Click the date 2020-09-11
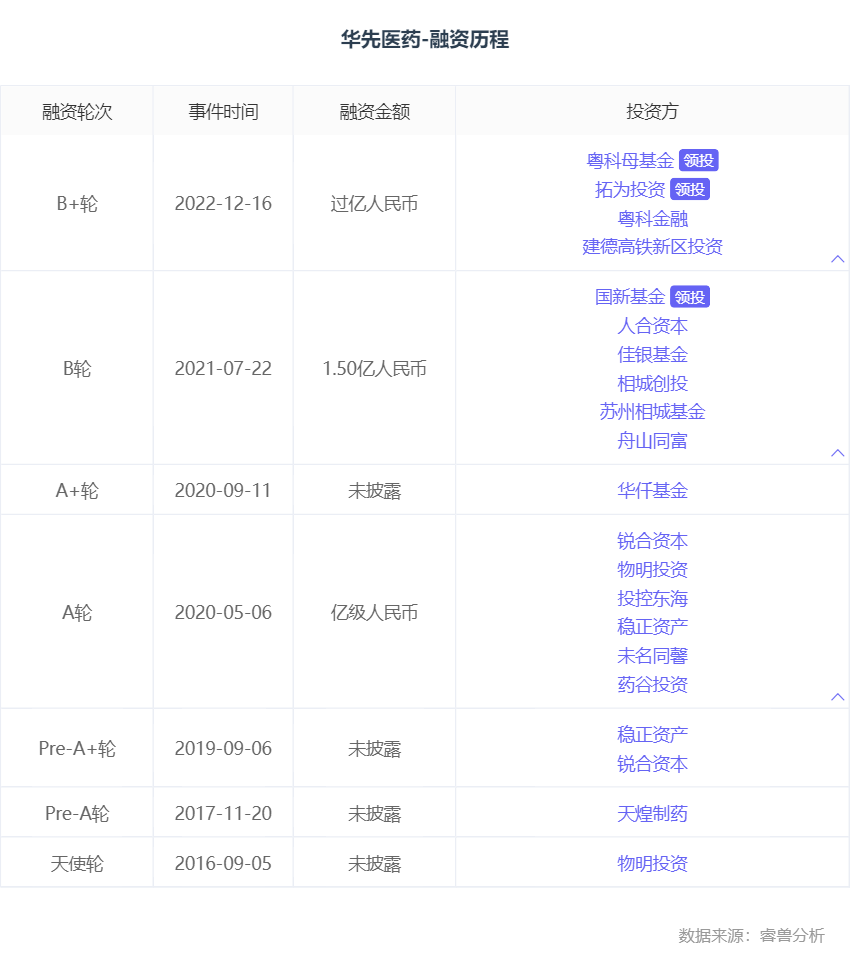The width and height of the screenshot is (850, 978). point(223,491)
